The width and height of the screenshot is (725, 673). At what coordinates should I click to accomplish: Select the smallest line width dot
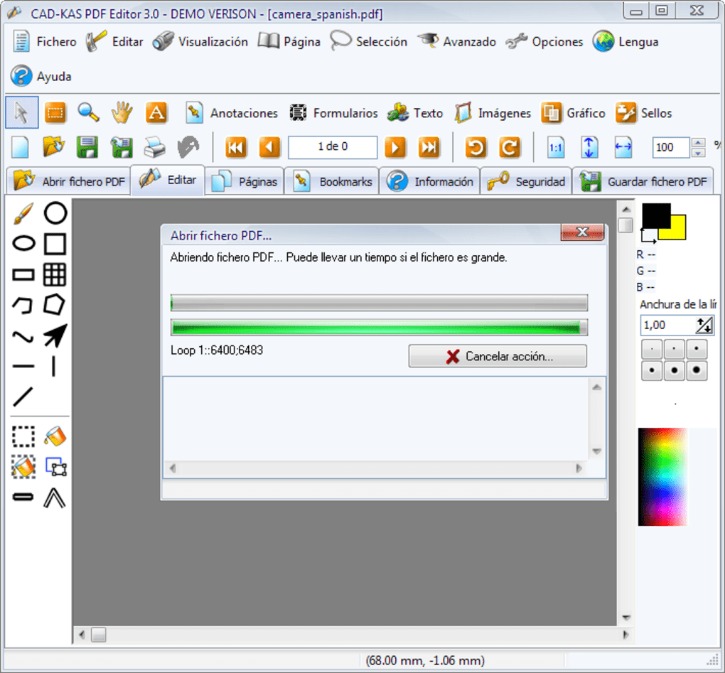[x=651, y=350]
